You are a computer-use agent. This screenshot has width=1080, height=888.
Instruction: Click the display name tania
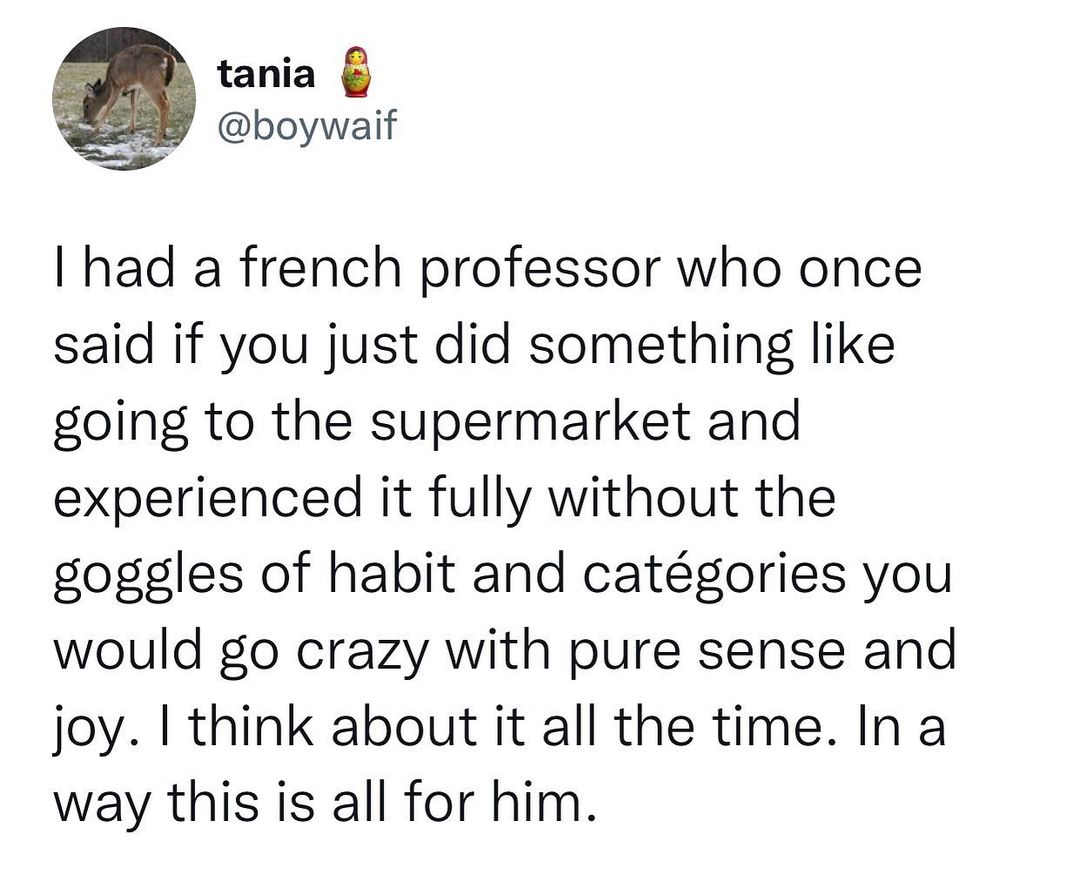[266, 72]
